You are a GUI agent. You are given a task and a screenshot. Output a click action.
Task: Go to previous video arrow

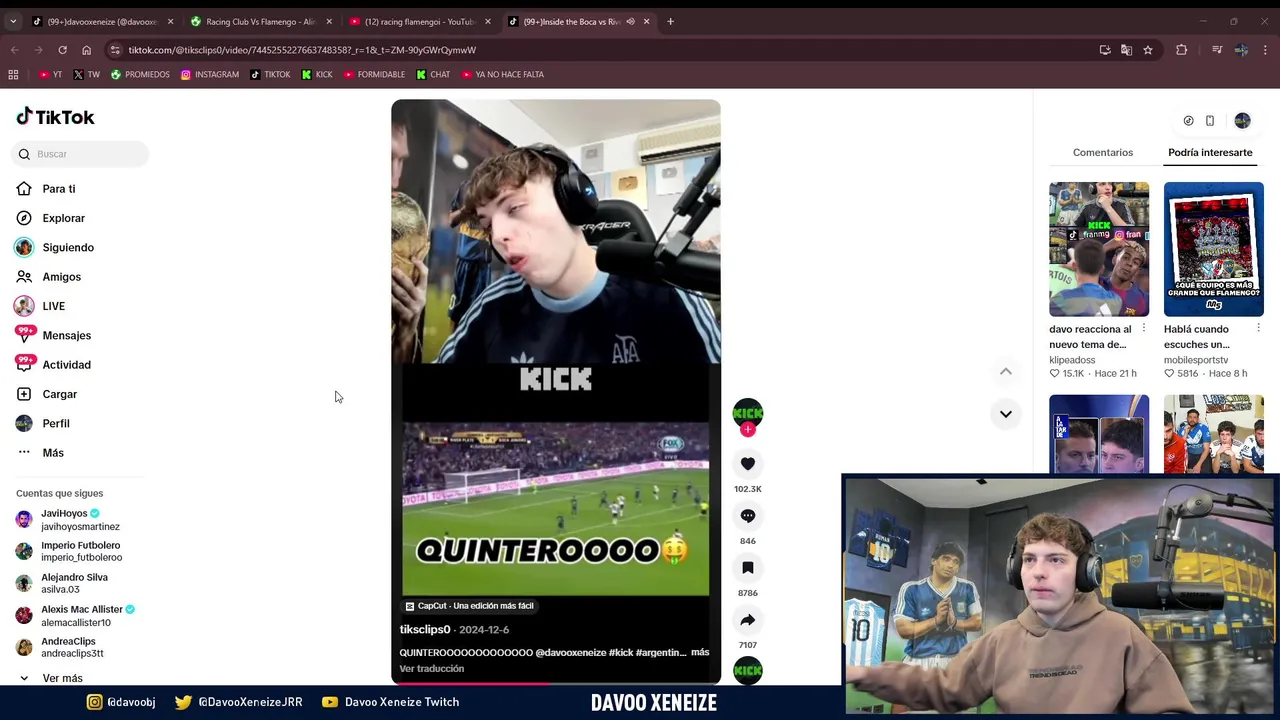point(1006,371)
